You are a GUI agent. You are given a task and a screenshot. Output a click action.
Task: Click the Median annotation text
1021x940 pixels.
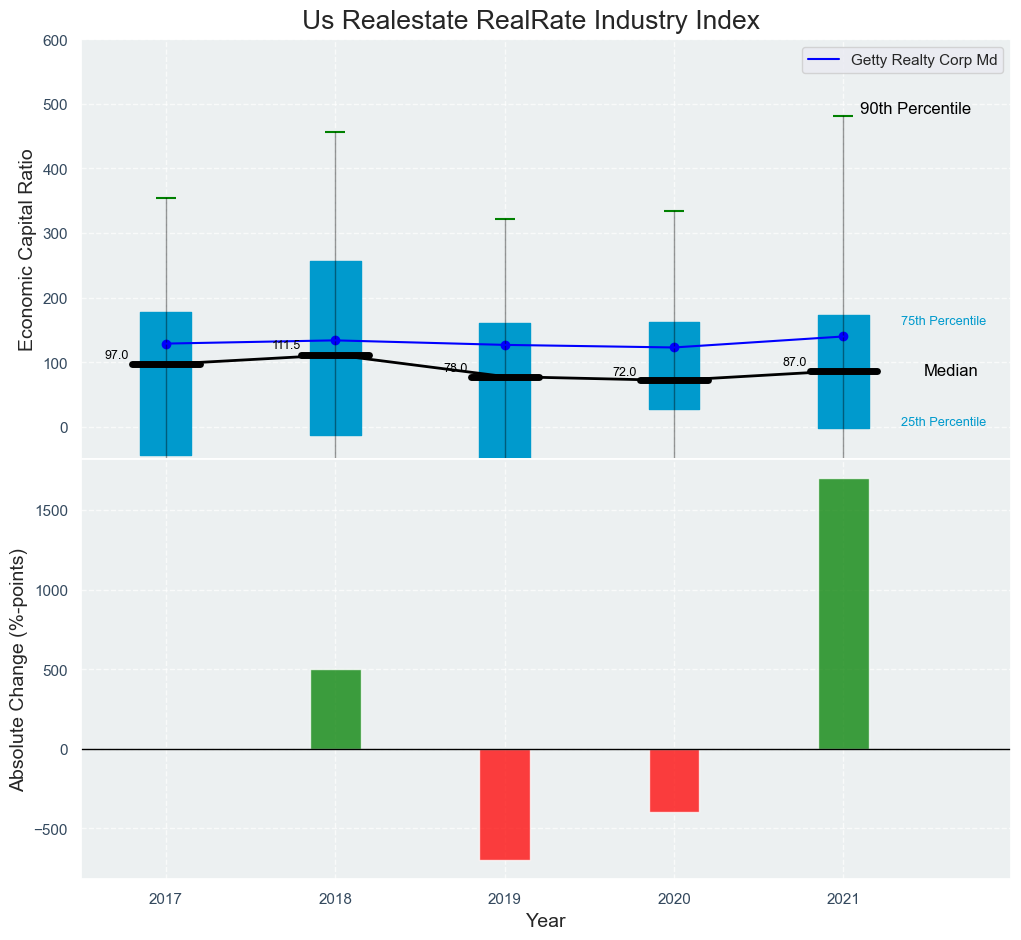[950, 371]
